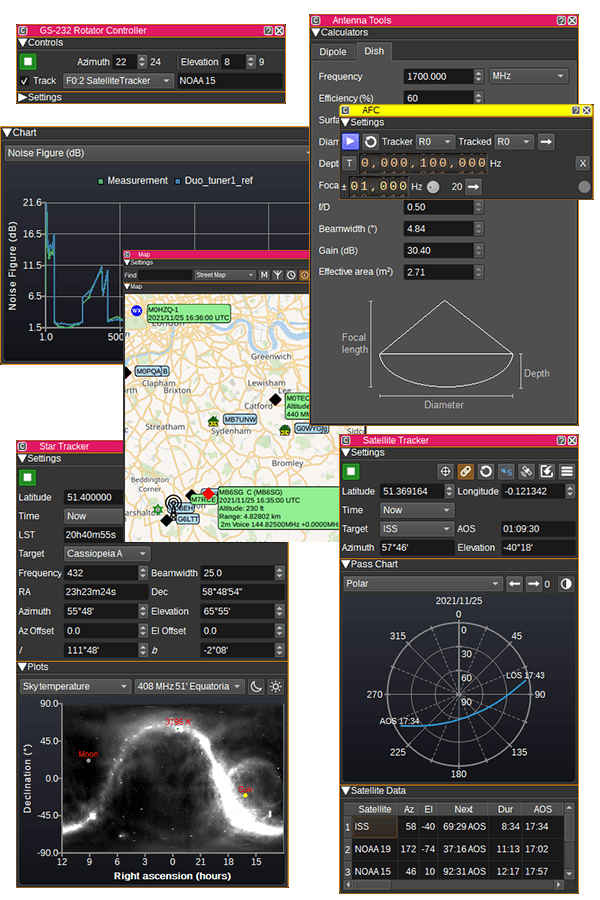This screenshot has height=900, width=600.
Task: Click the Satellite Tracker crosshair target icon
Action: [x=445, y=472]
